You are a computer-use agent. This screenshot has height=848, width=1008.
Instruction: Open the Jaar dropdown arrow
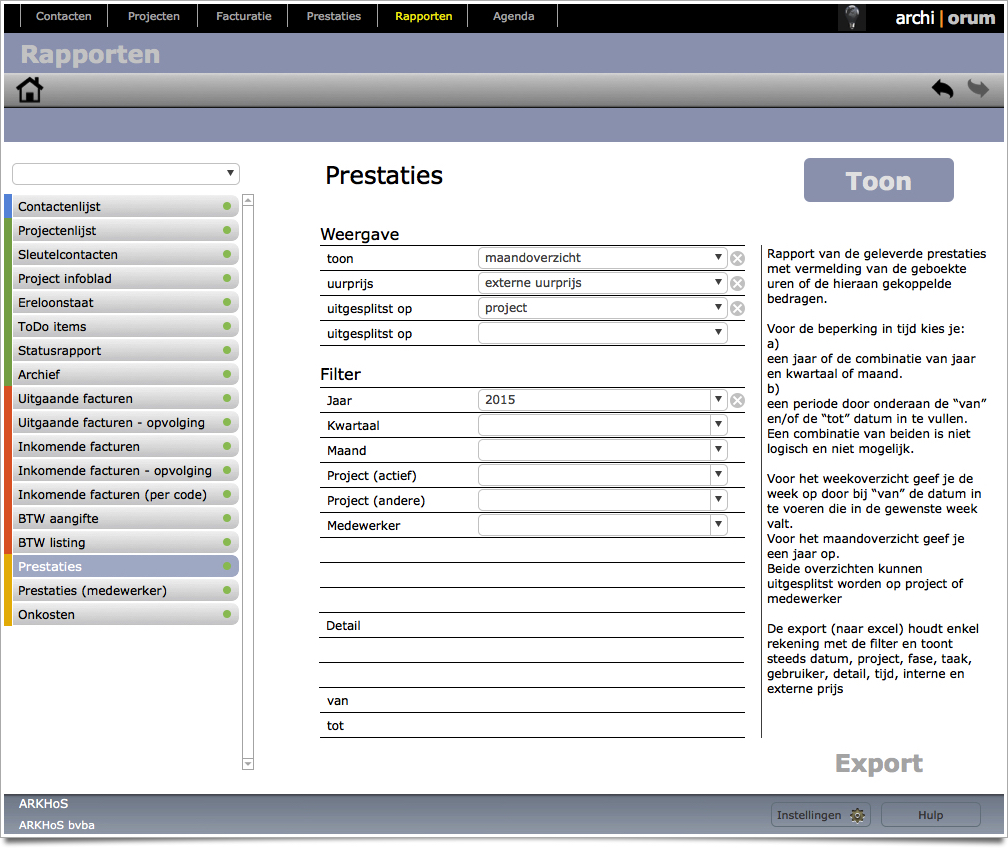tap(718, 400)
